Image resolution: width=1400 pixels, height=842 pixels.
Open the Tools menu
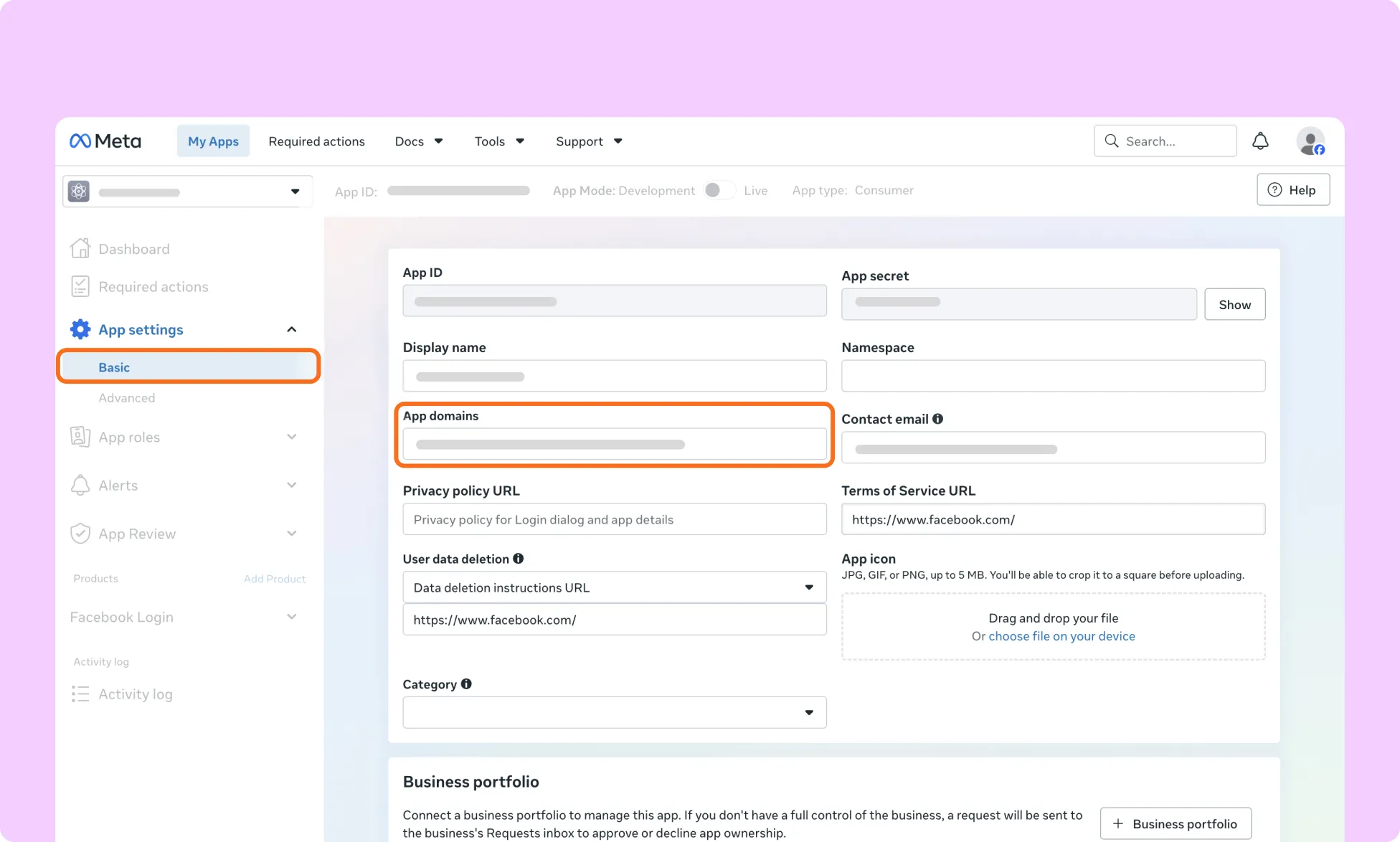pos(499,141)
